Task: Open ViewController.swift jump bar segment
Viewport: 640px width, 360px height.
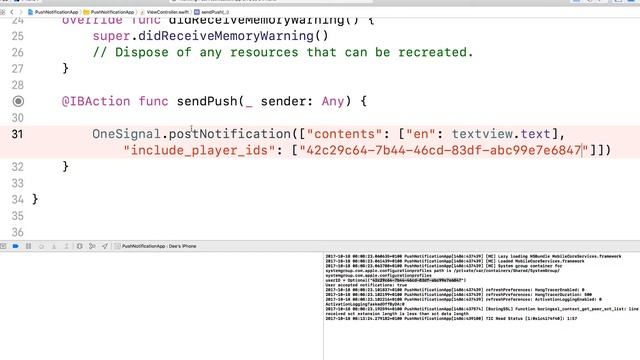Action: click(165, 12)
